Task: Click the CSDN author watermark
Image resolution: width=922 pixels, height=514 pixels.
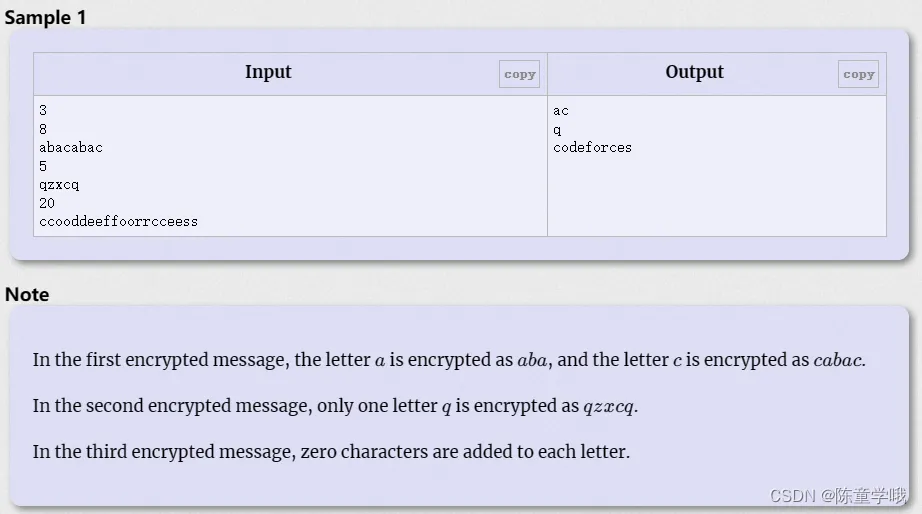Action: tap(839, 496)
